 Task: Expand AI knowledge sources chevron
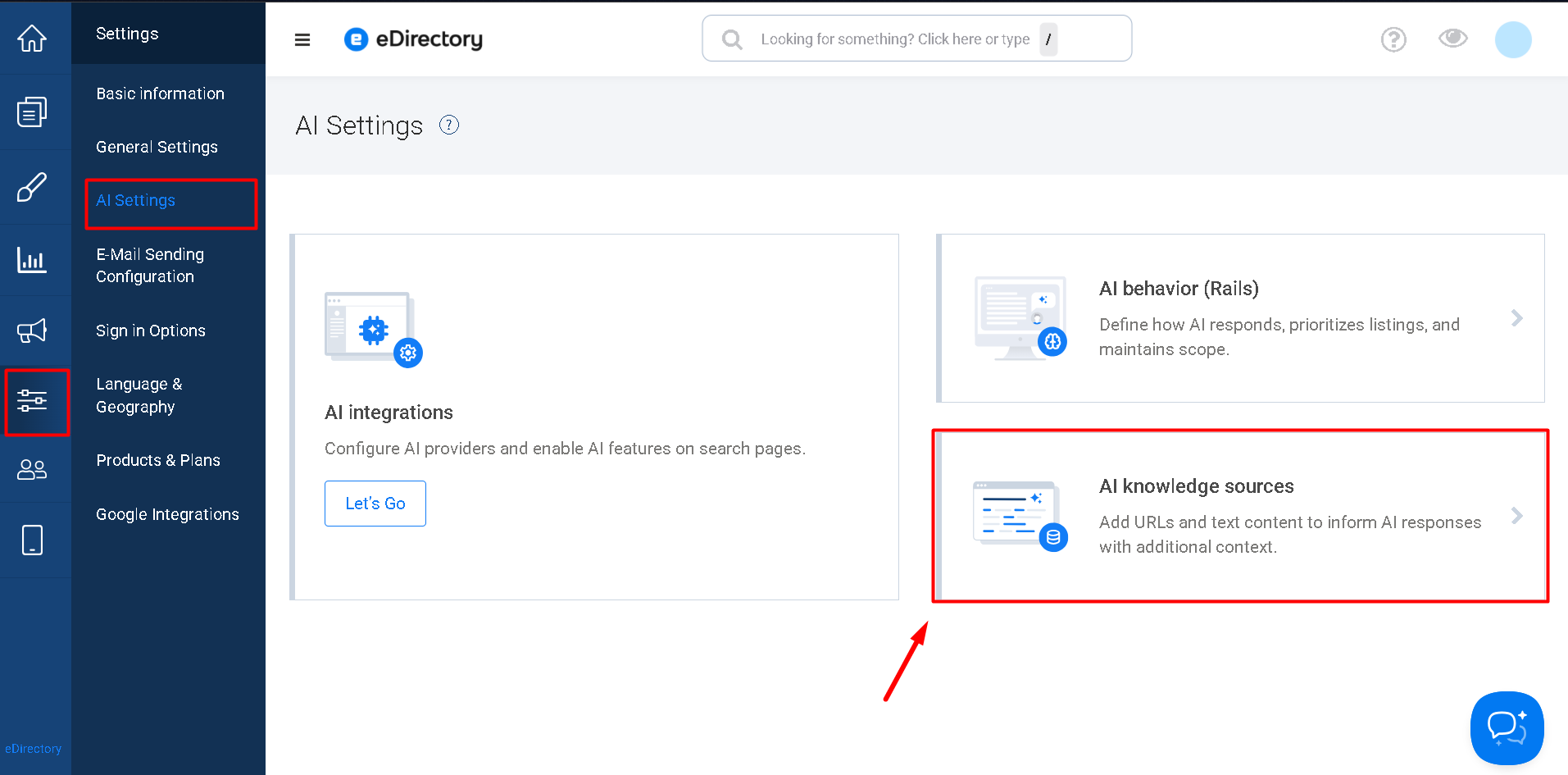coord(1516,516)
